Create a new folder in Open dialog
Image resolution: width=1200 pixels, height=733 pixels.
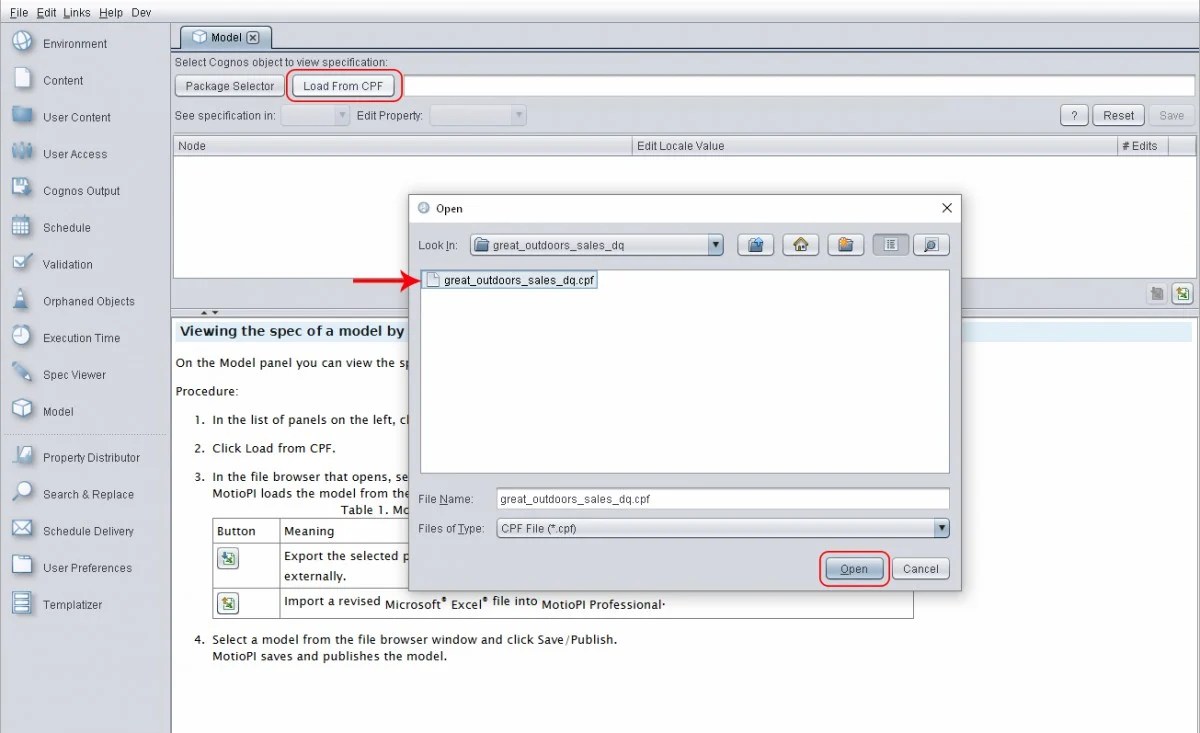click(x=845, y=244)
